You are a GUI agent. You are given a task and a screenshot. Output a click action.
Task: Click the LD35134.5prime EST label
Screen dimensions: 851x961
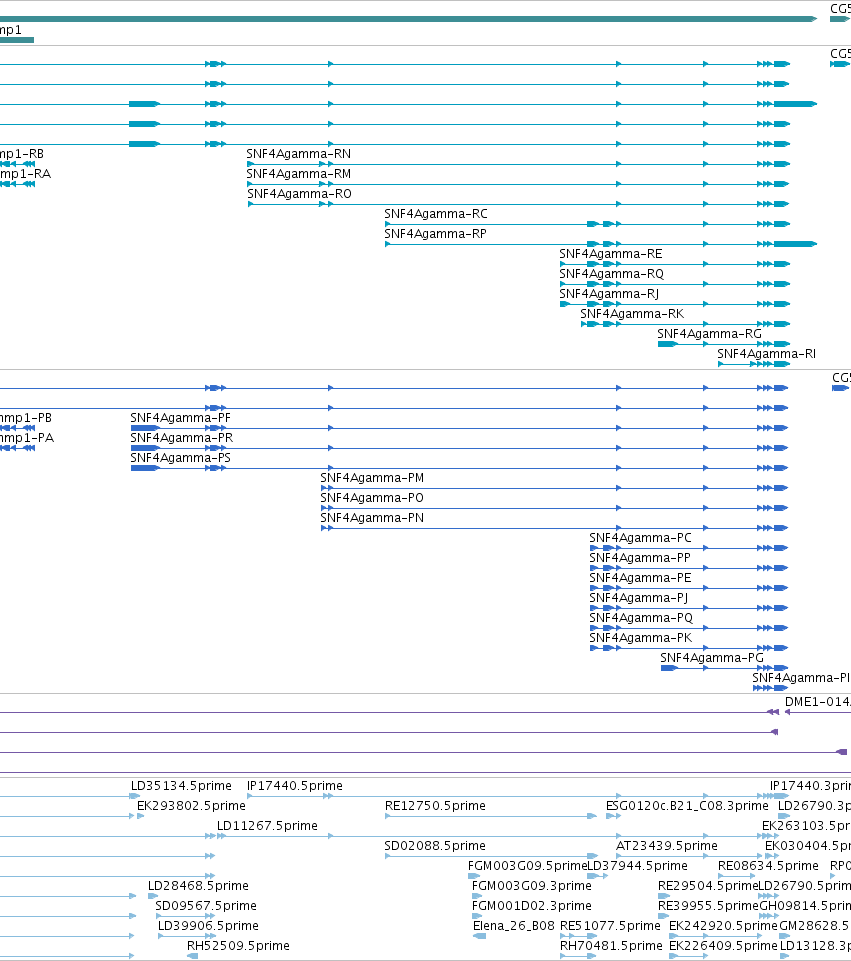[181, 786]
